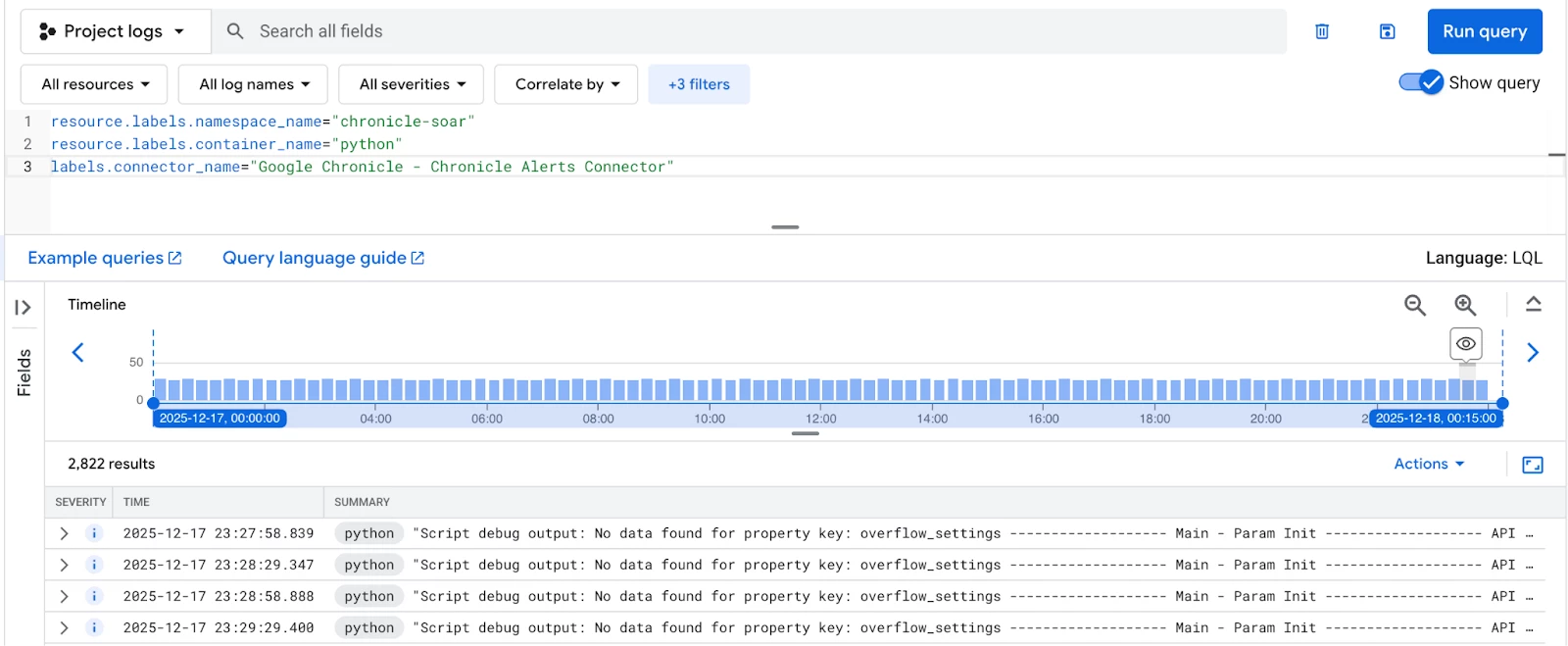Collapse the timeline panel
1568x646 pixels.
[x=1534, y=305]
